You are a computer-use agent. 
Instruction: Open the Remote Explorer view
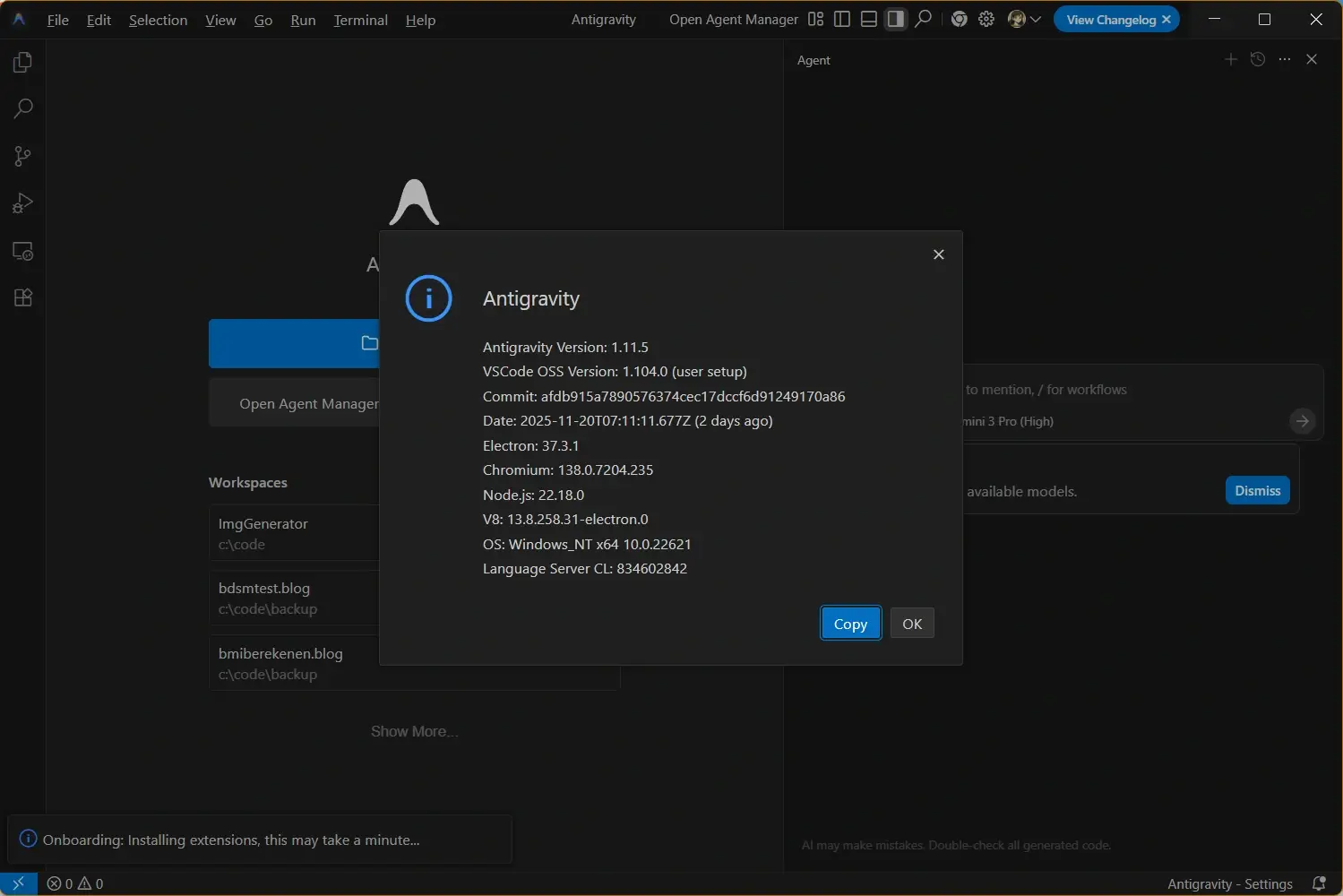[23, 251]
